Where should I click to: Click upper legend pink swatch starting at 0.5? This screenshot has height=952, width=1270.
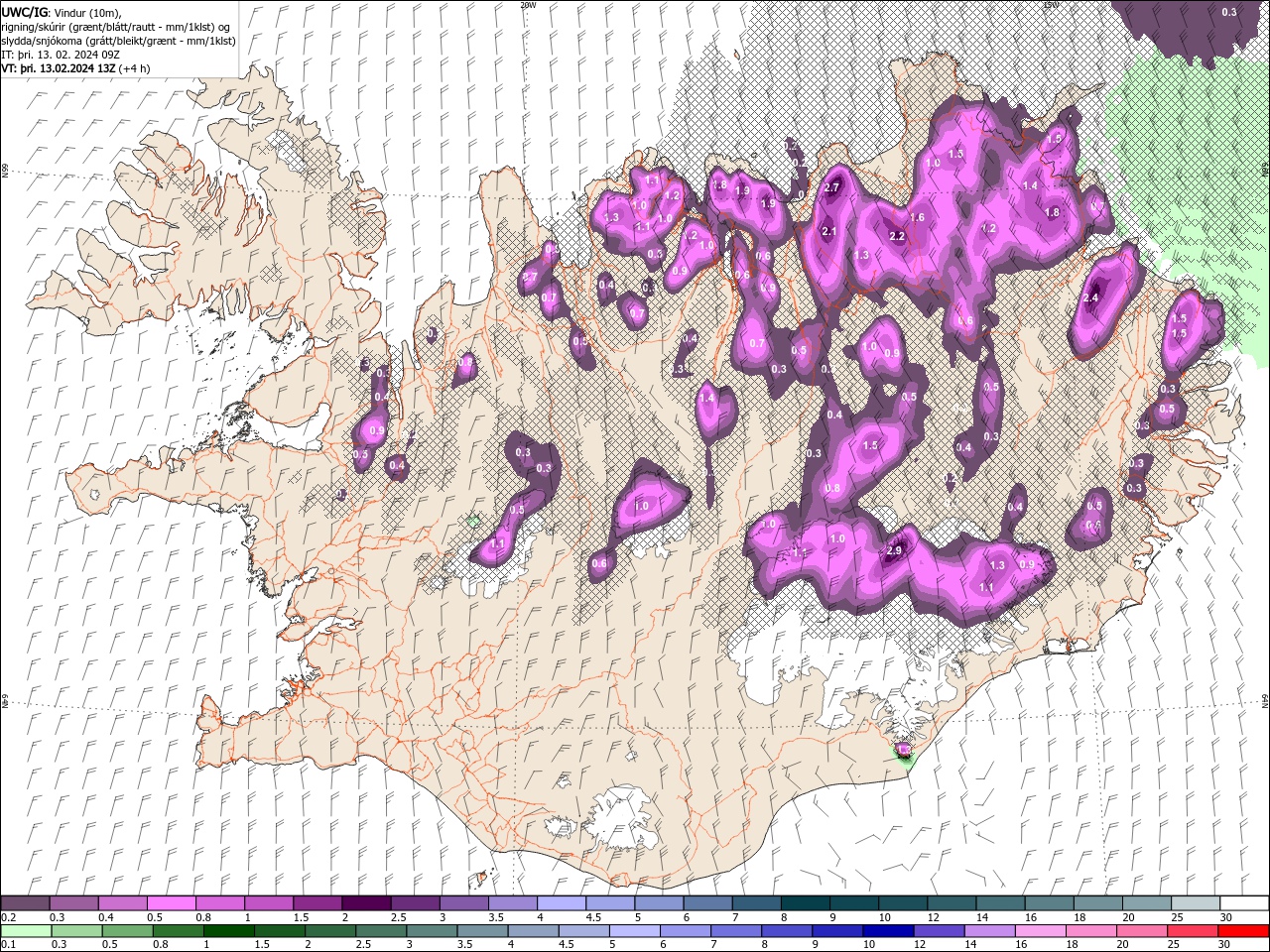[x=171, y=903]
